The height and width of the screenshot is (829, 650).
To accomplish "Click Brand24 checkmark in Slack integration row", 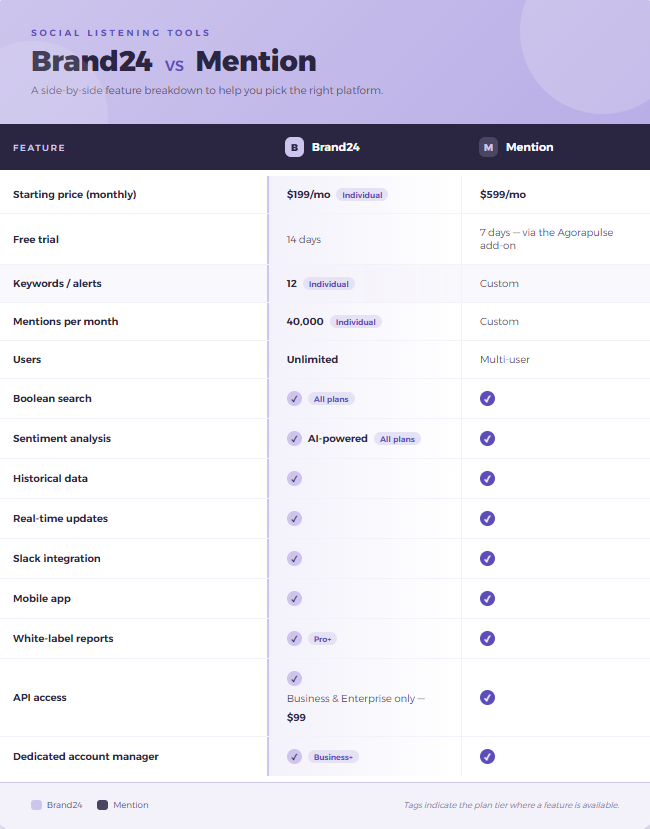I will coord(295,558).
